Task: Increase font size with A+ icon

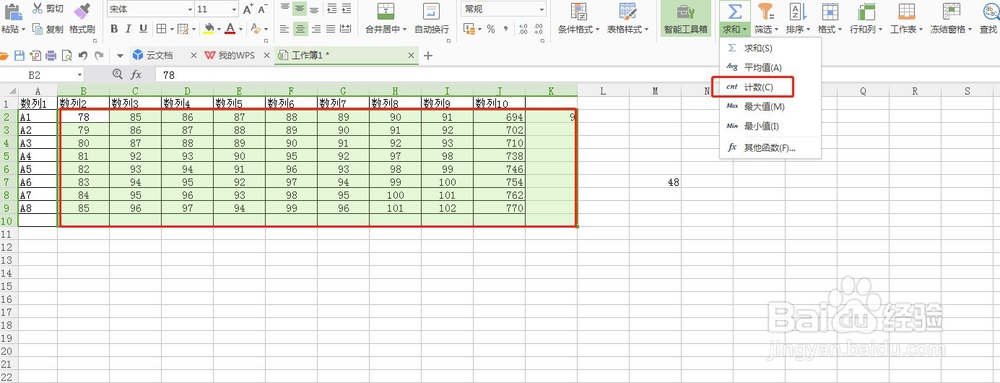Action: tap(248, 10)
